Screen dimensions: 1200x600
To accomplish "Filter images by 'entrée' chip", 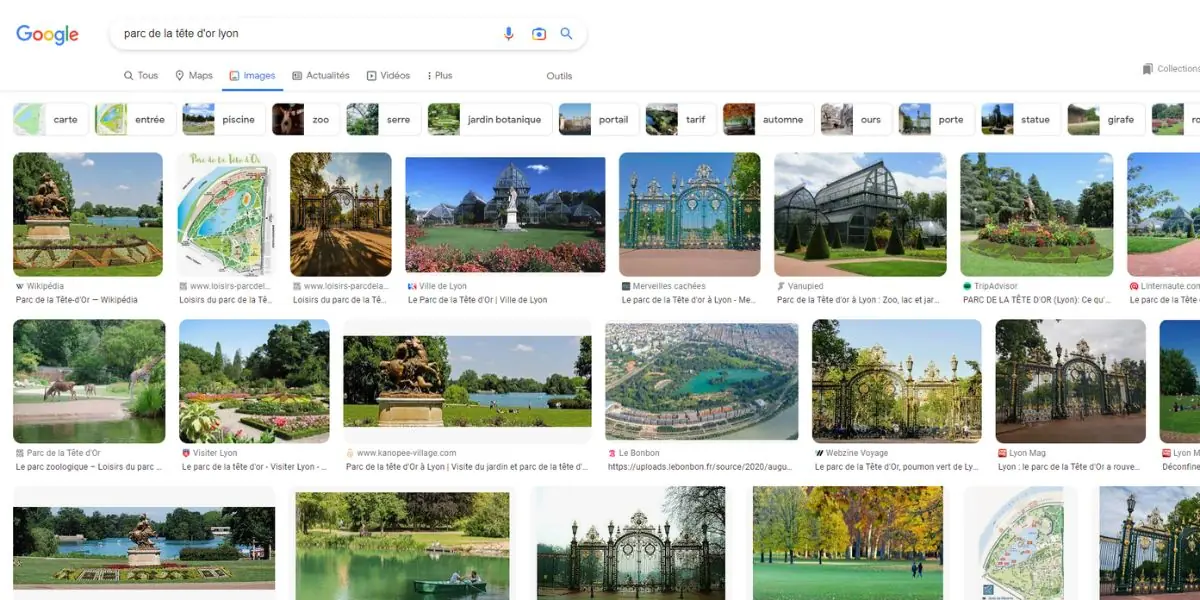I will point(135,119).
